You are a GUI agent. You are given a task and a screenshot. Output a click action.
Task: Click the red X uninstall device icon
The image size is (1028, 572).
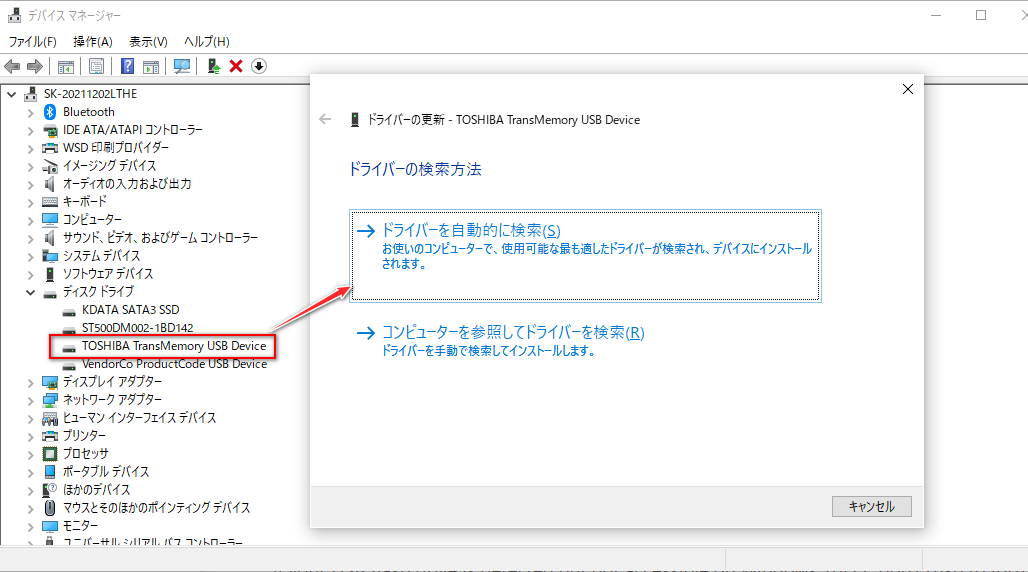[236, 66]
